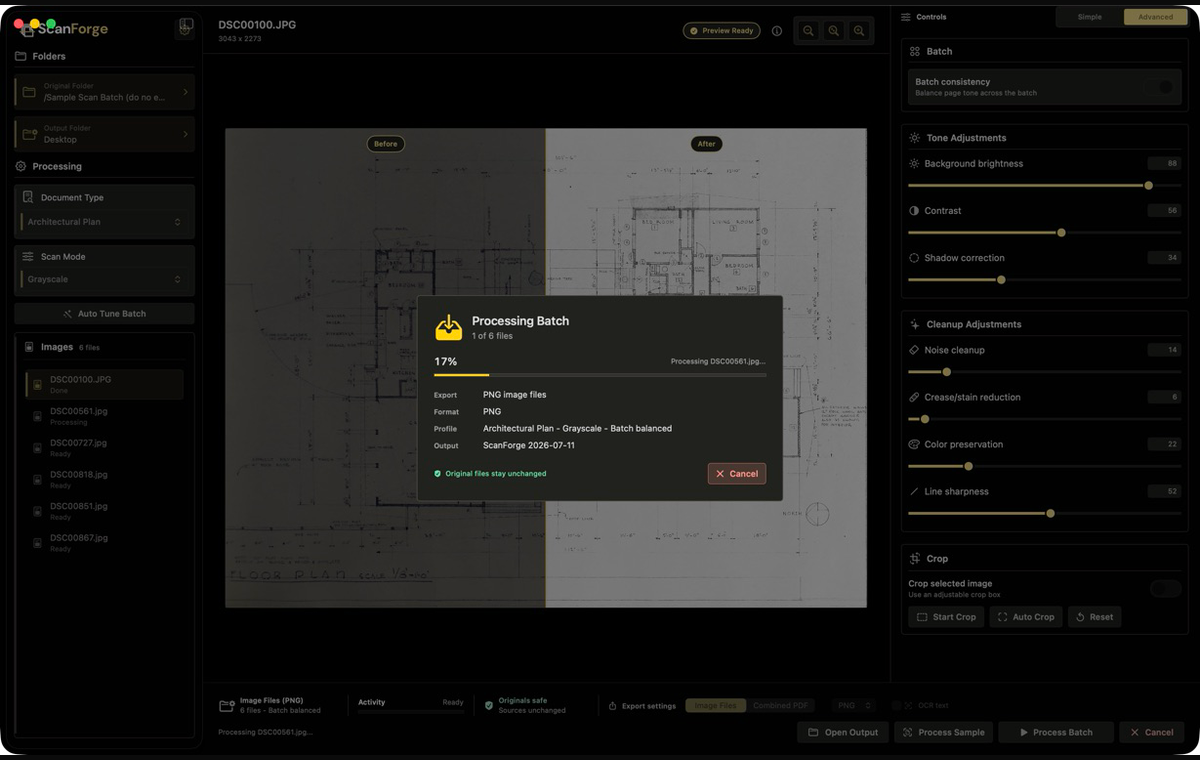Select the Image Files export tab

coord(715,706)
